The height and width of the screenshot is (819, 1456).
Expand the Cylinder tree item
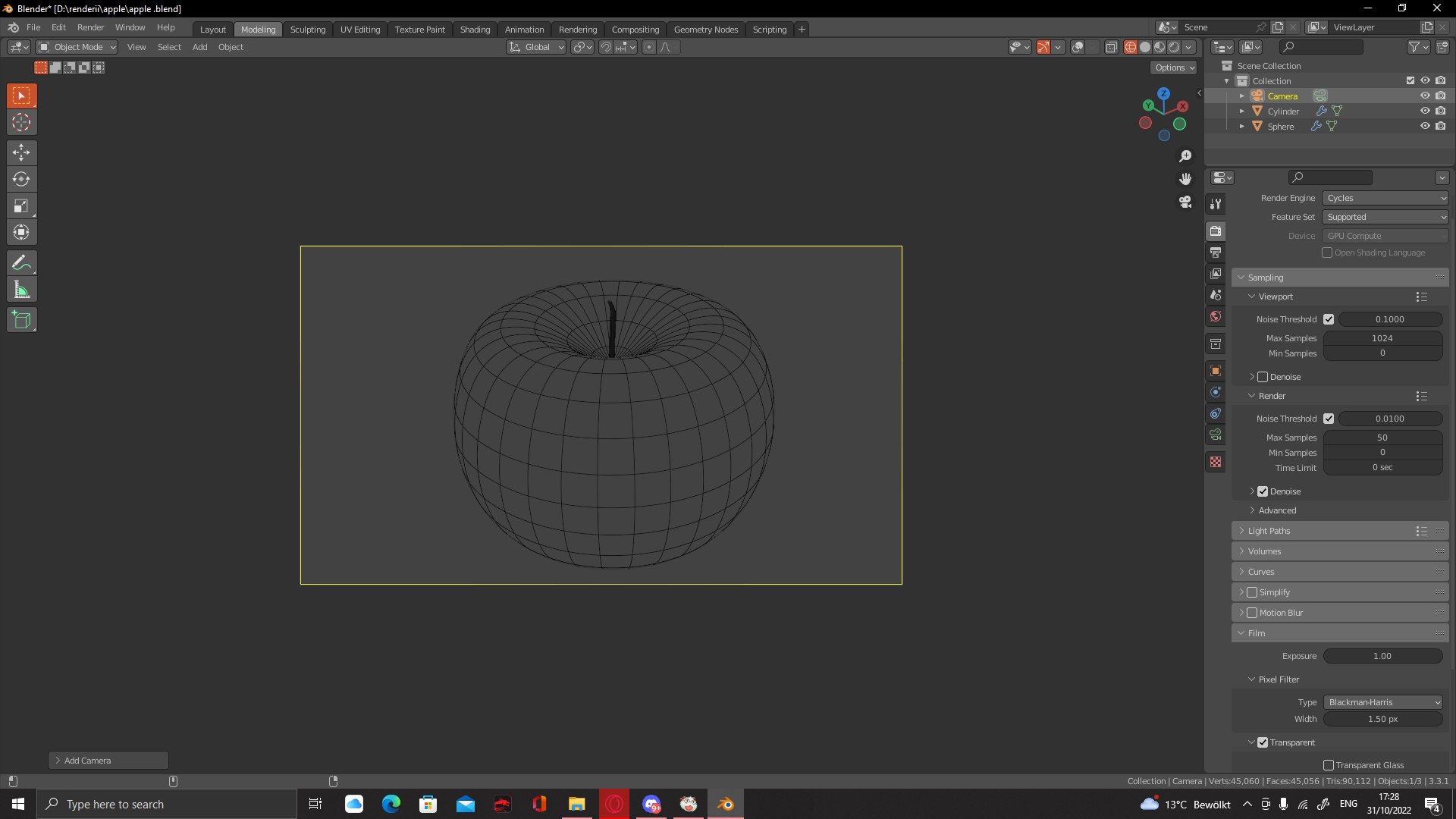pyautogui.click(x=1241, y=111)
